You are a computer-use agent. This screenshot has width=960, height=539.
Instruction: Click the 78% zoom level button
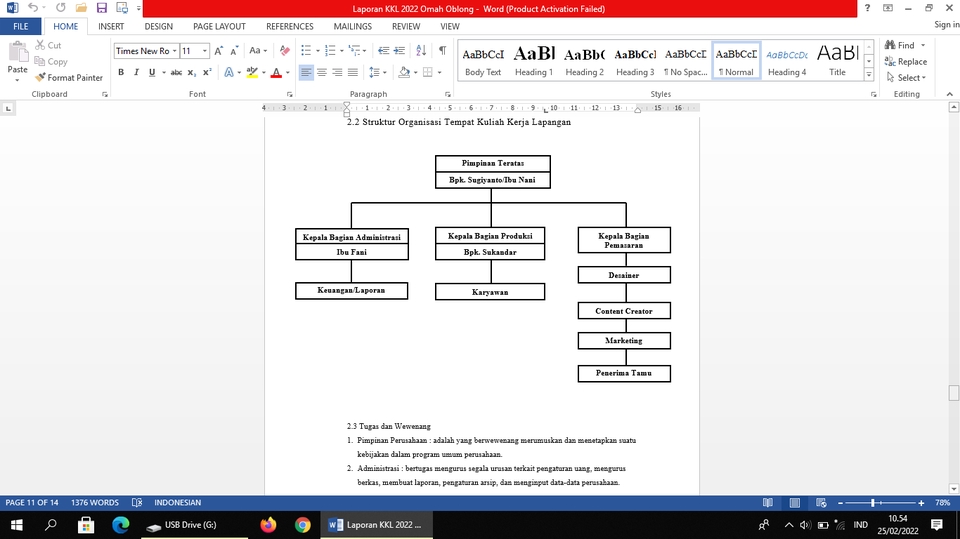click(943, 503)
